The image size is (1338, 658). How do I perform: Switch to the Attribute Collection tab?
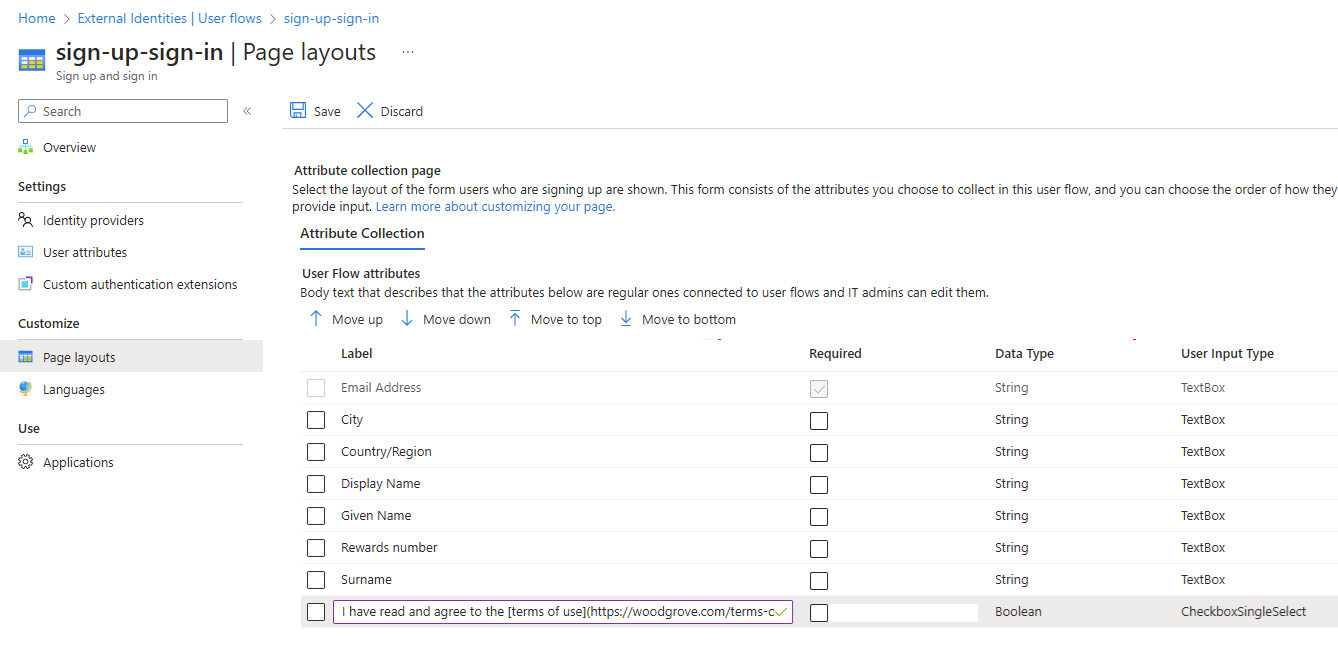(x=362, y=233)
